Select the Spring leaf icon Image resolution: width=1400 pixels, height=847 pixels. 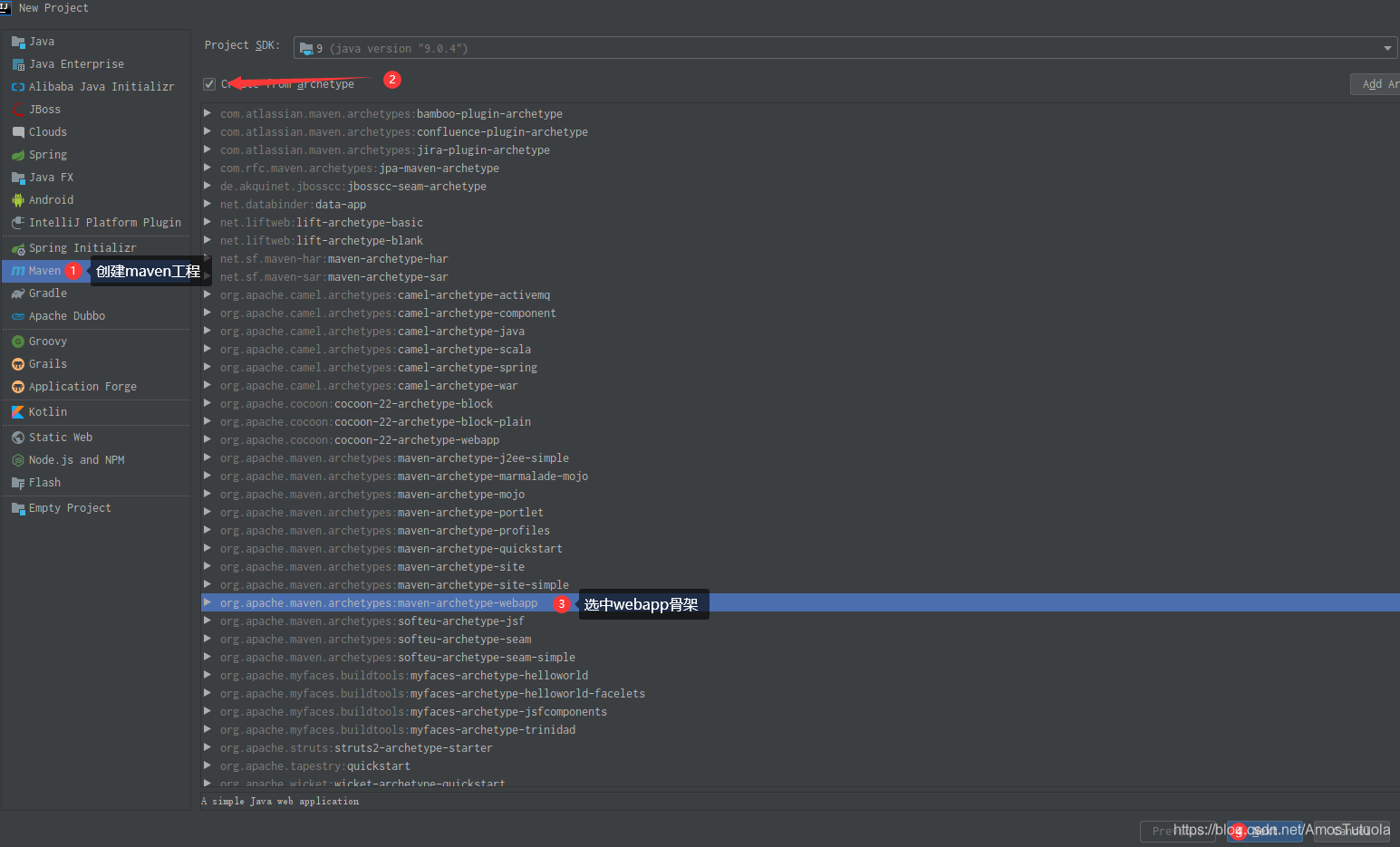(18, 155)
